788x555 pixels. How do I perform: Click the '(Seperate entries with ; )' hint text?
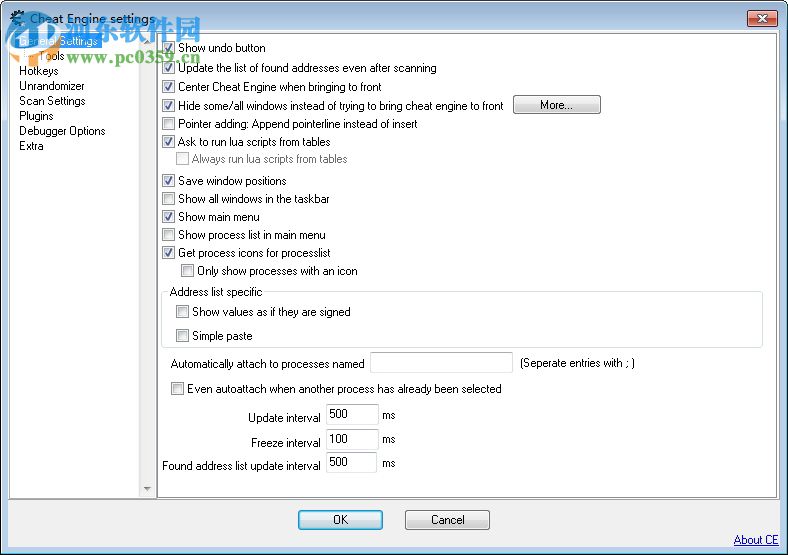[x=577, y=363]
